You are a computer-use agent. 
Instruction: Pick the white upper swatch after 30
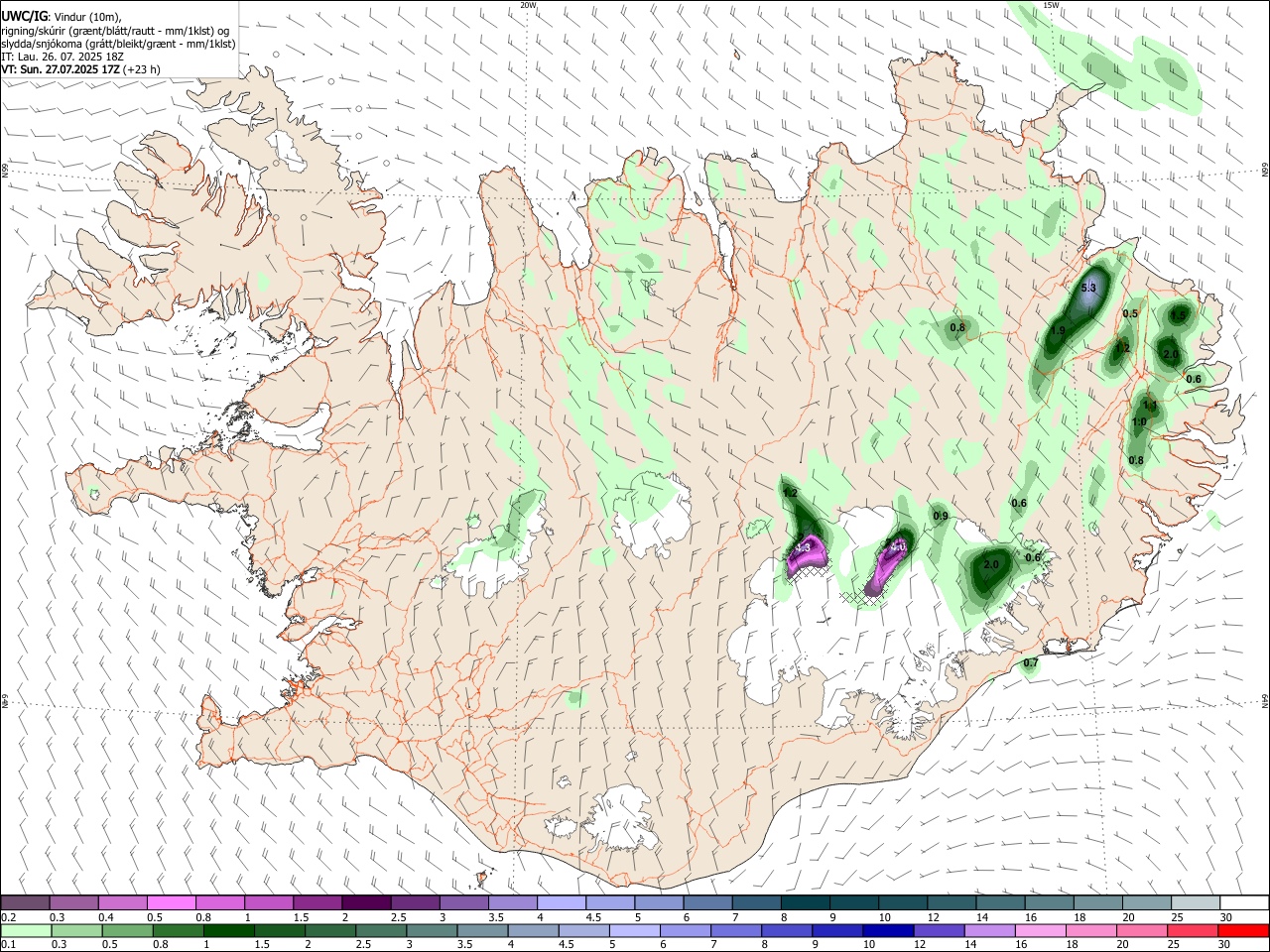(1244, 903)
